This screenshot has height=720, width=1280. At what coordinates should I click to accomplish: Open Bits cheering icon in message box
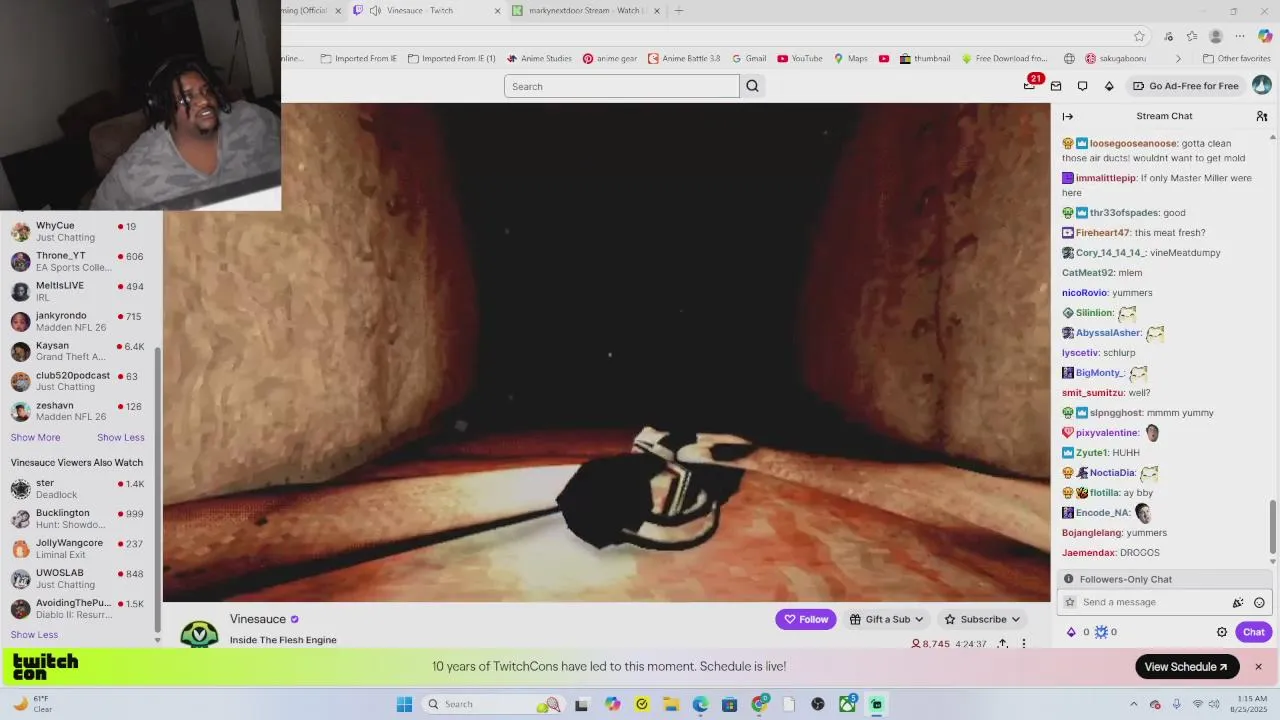pyautogui.click(x=1238, y=602)
